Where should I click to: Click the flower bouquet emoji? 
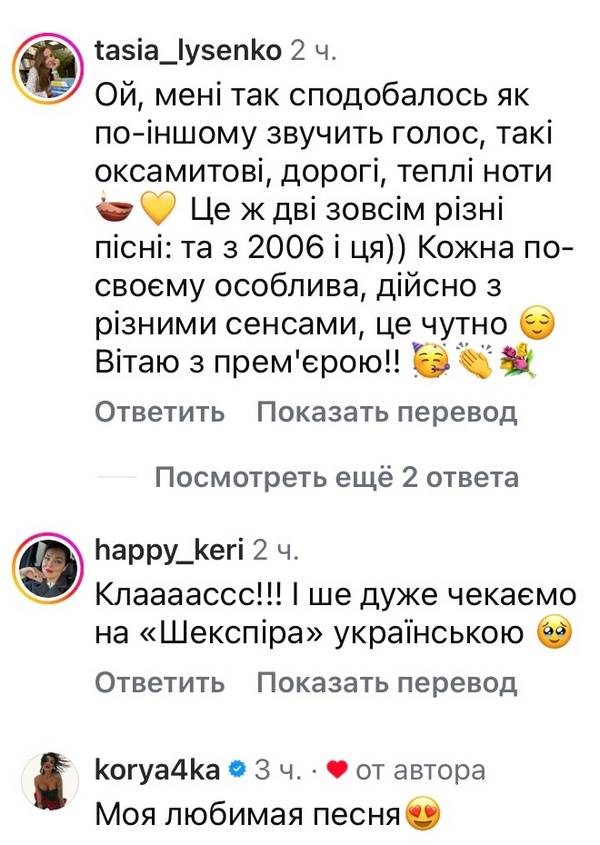[519, 362]
